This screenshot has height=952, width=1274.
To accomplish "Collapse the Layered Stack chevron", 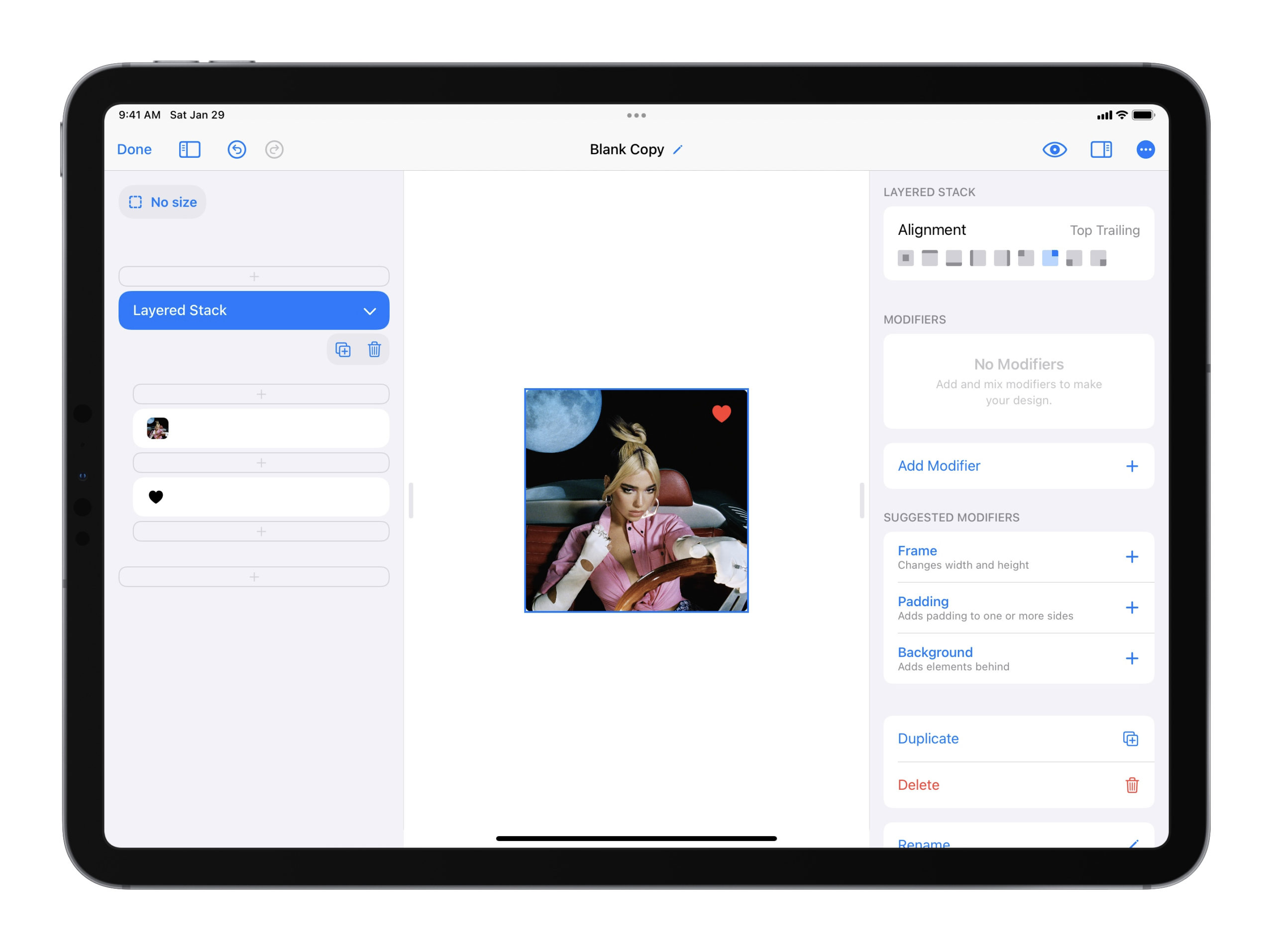I will coord(370,311).
